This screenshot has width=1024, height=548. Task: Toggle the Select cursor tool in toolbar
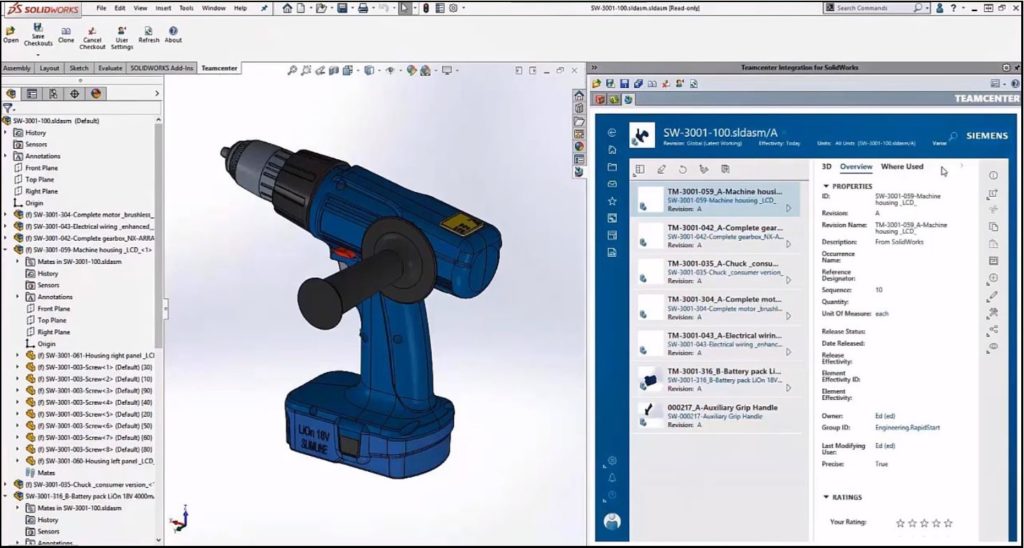(405, 8)
